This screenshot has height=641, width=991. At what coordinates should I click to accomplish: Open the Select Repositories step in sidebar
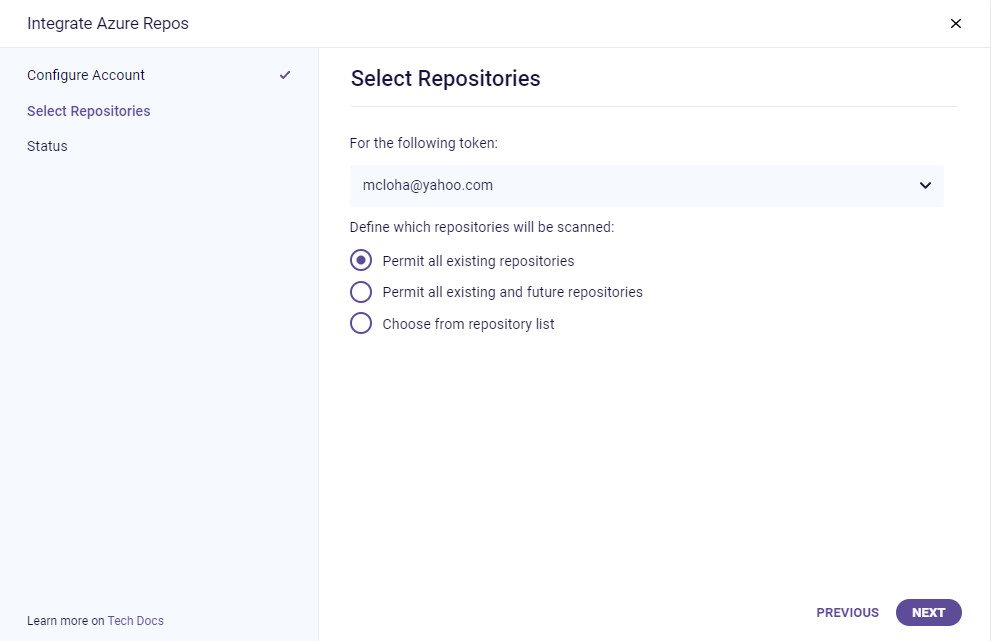[89, 111]
